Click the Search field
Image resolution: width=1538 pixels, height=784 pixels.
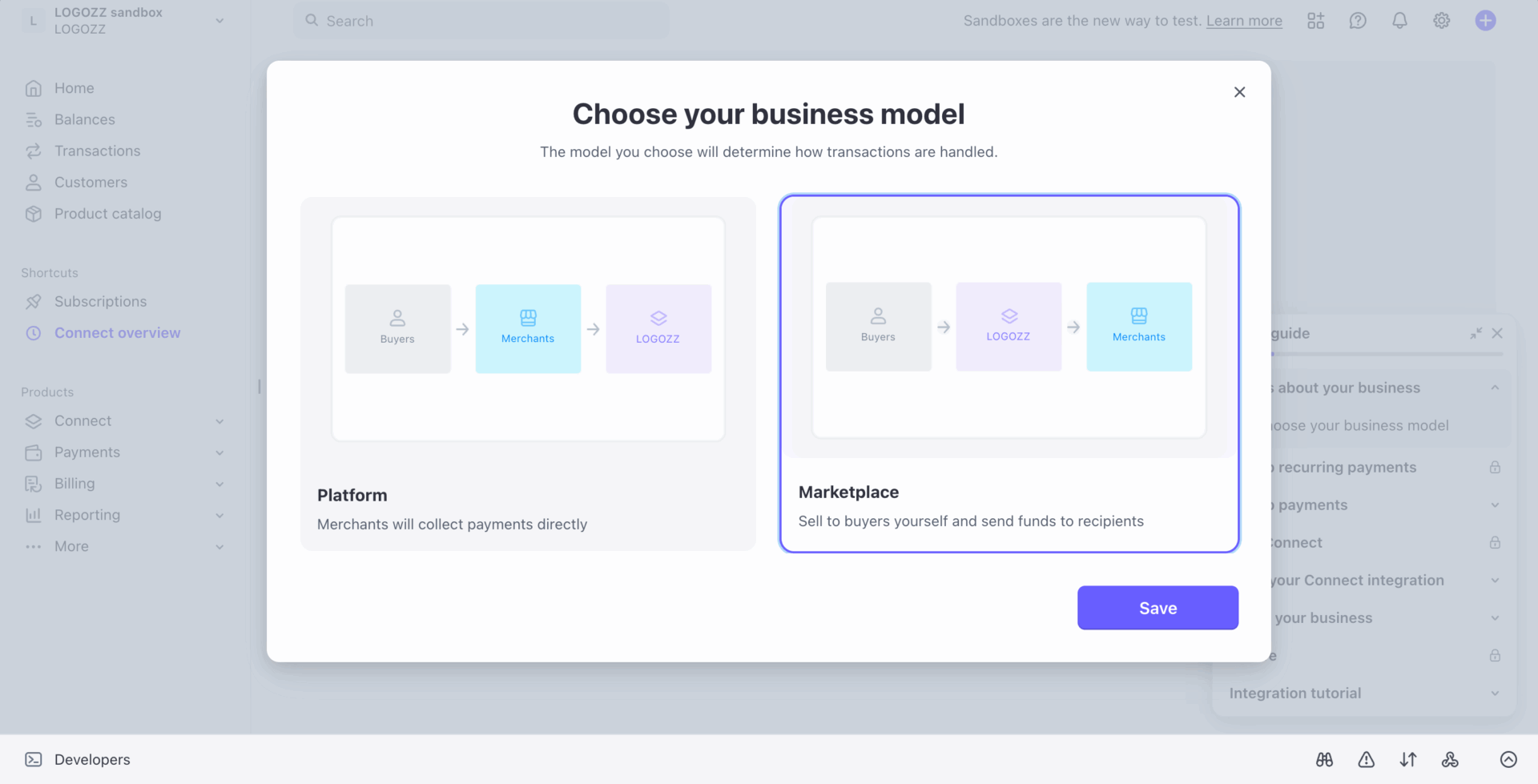tap(481, 20)
